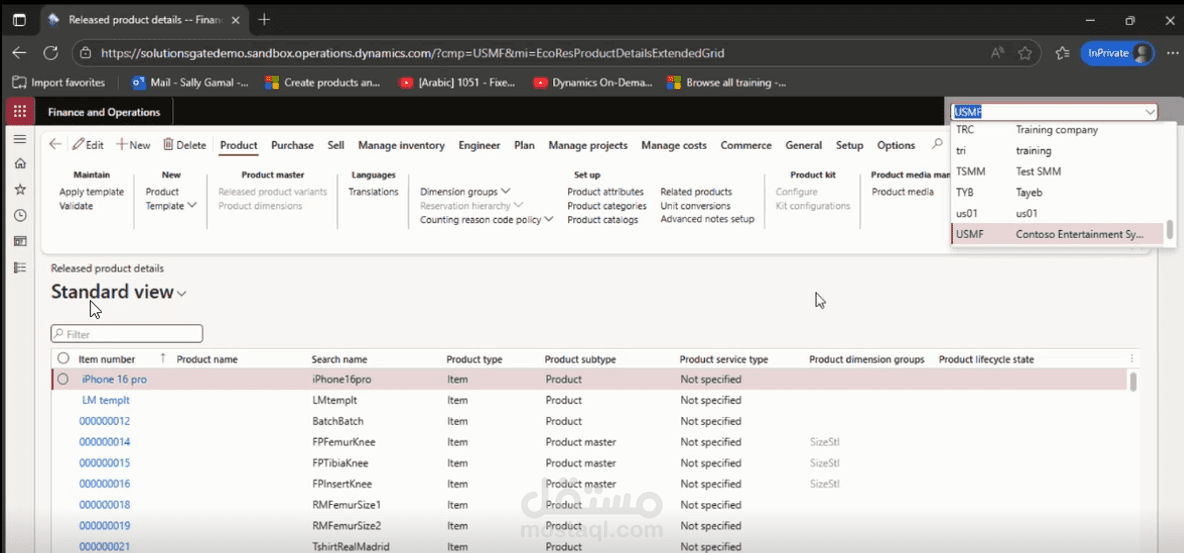Click company list scrollbar thumb
Image resolution: width=1184 pixels, height=553 pixels.
pos(1170,230)
